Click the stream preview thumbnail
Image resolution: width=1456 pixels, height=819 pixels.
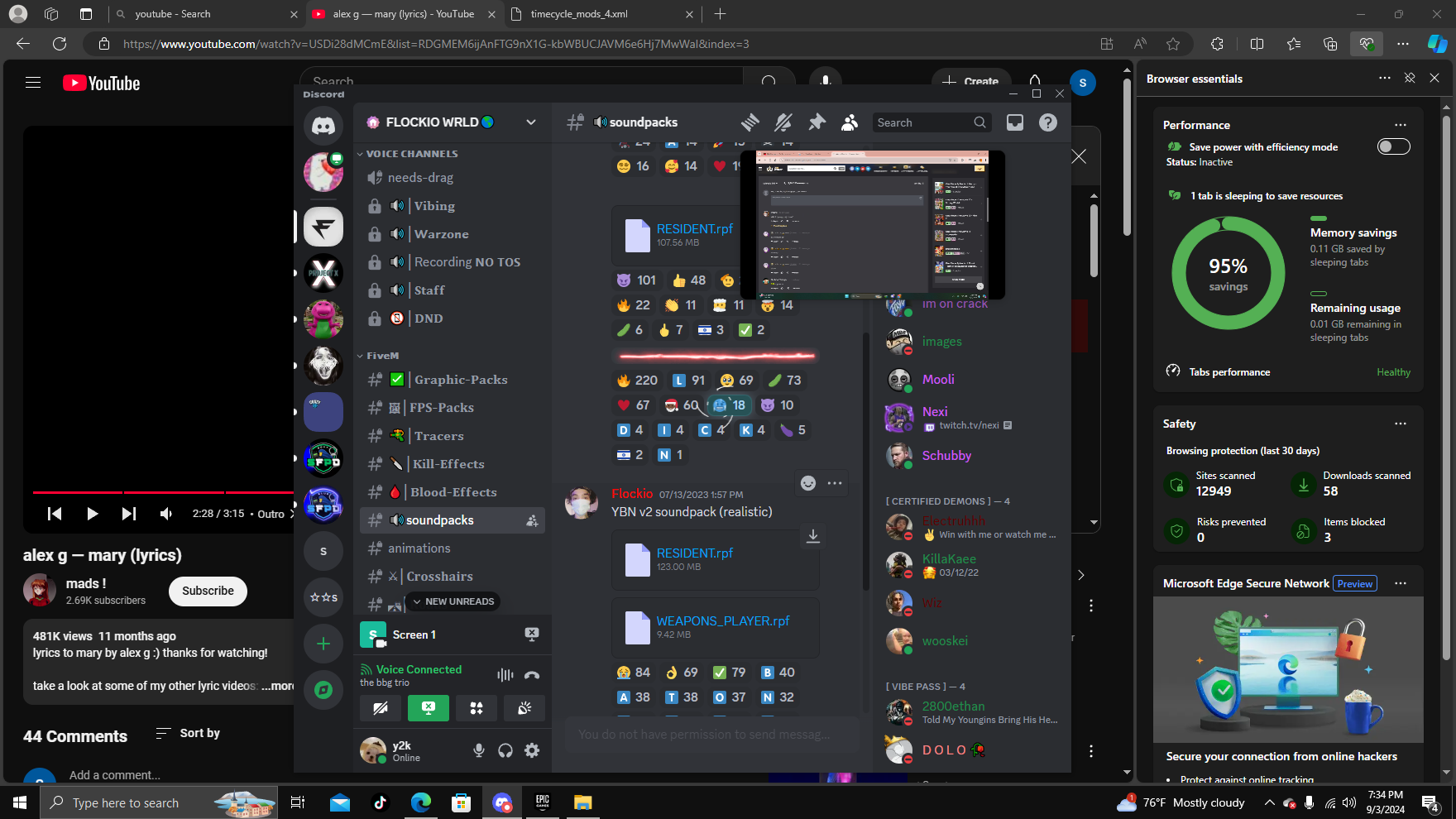click(x=873, y=224)
